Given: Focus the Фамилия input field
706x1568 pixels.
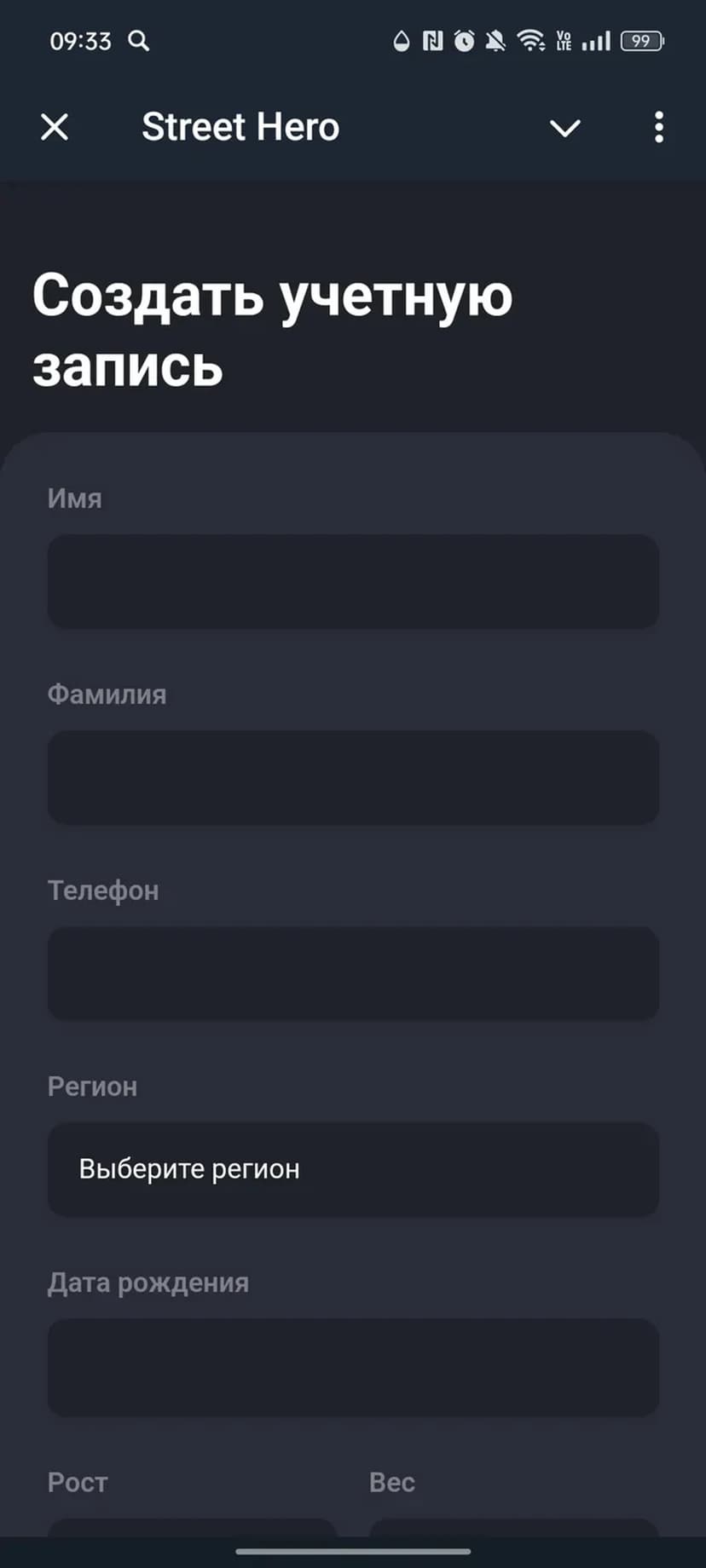Looking at the screenshot, I should click(353, 777).
